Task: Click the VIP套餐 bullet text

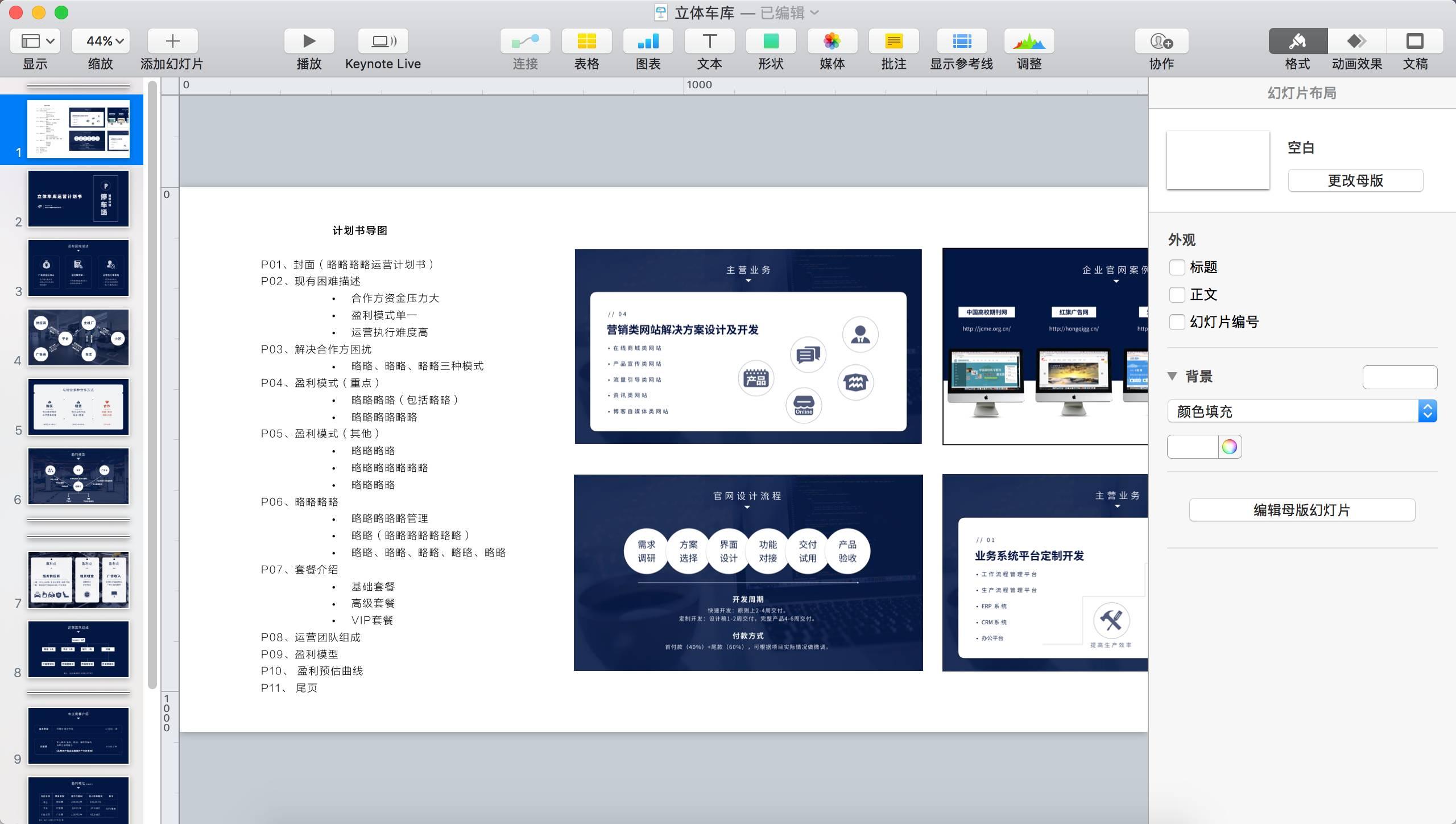Action: click(373, 620)
